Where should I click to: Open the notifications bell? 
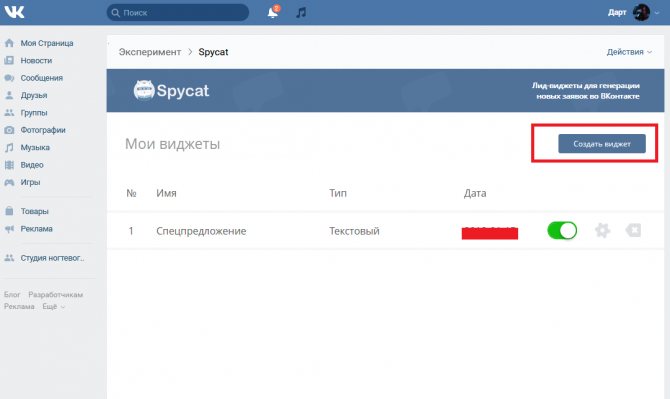click(x=273, y=12)
